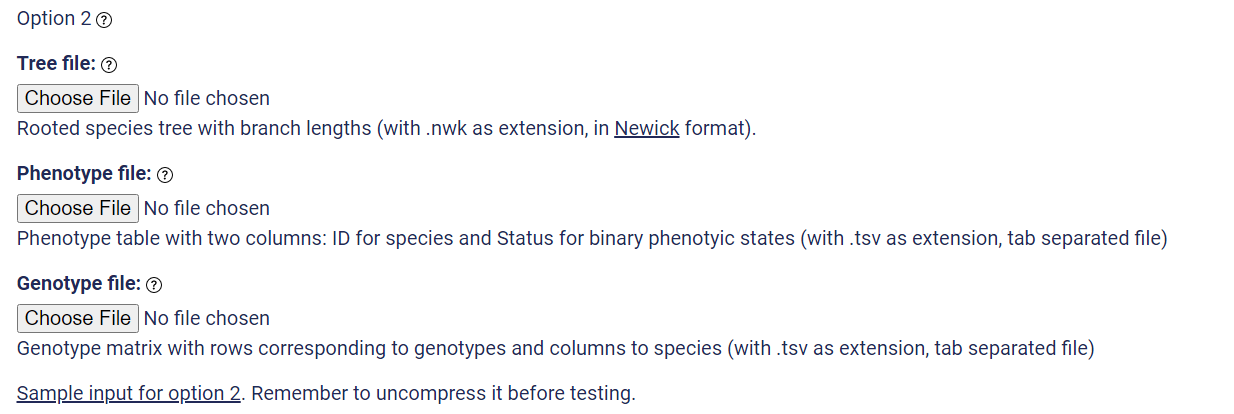This screenshot has width=1234, height=414.
Task: Click the rooted species tree description
Action: click(x=386, y=128)
